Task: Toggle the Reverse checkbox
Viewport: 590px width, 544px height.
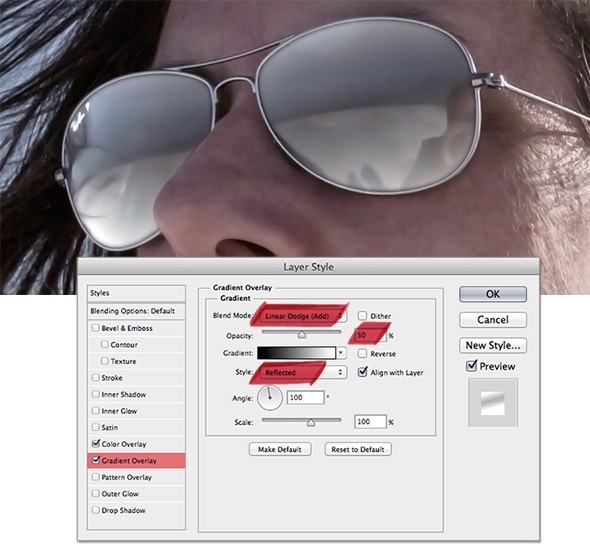Action: (362, 353)
